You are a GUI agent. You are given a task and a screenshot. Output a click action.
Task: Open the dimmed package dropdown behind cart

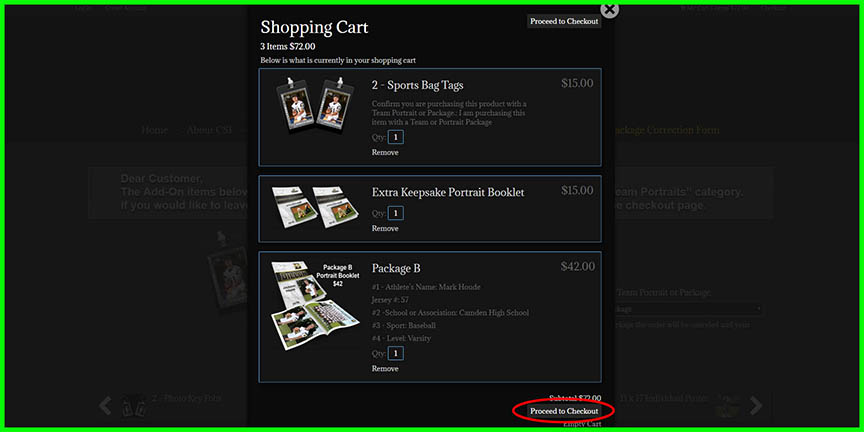click(689, 309)
